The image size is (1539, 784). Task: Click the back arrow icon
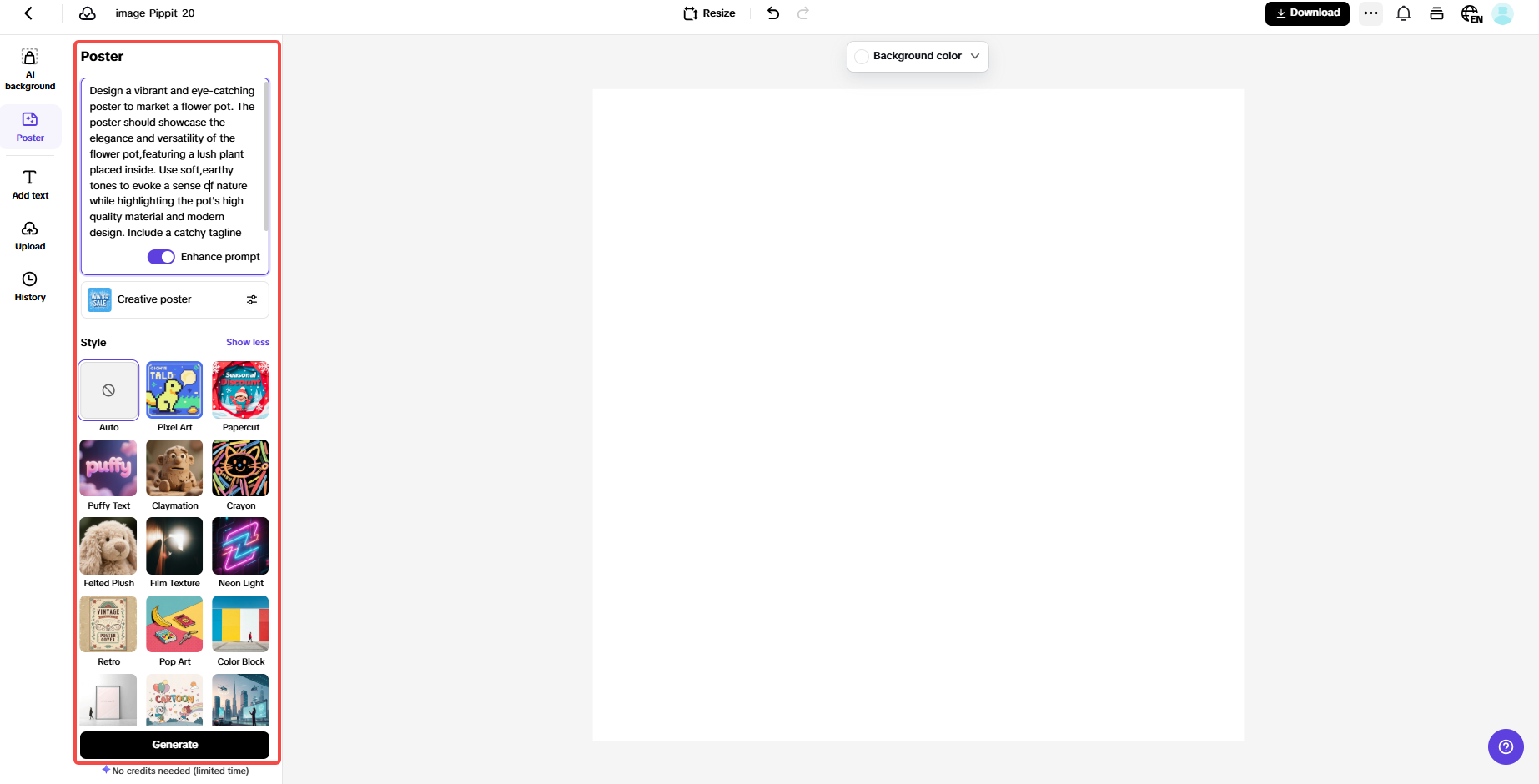pyautogui.click(x=28, y=13)
